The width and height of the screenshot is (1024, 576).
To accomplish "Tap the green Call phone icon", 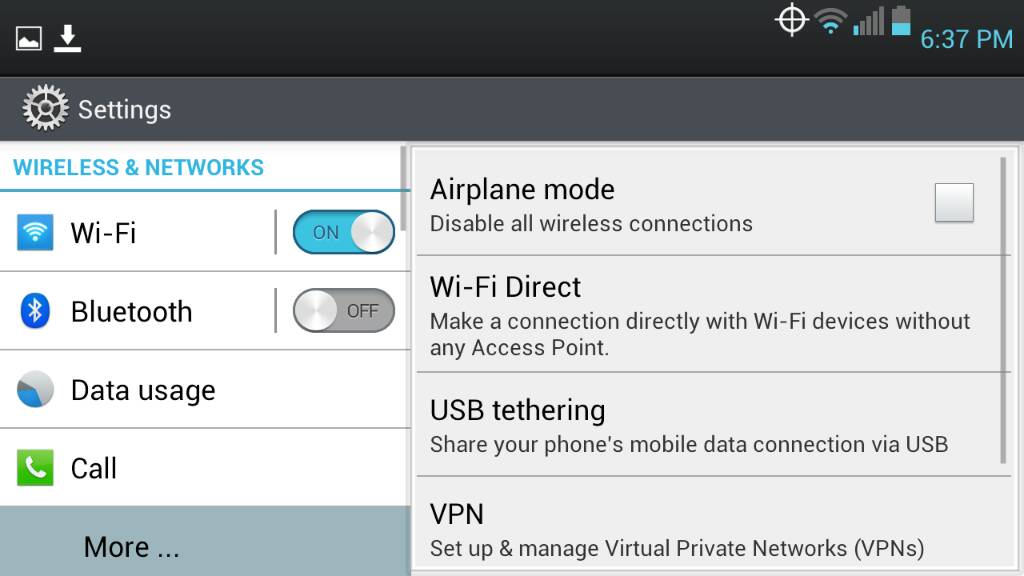I will 35,468.
